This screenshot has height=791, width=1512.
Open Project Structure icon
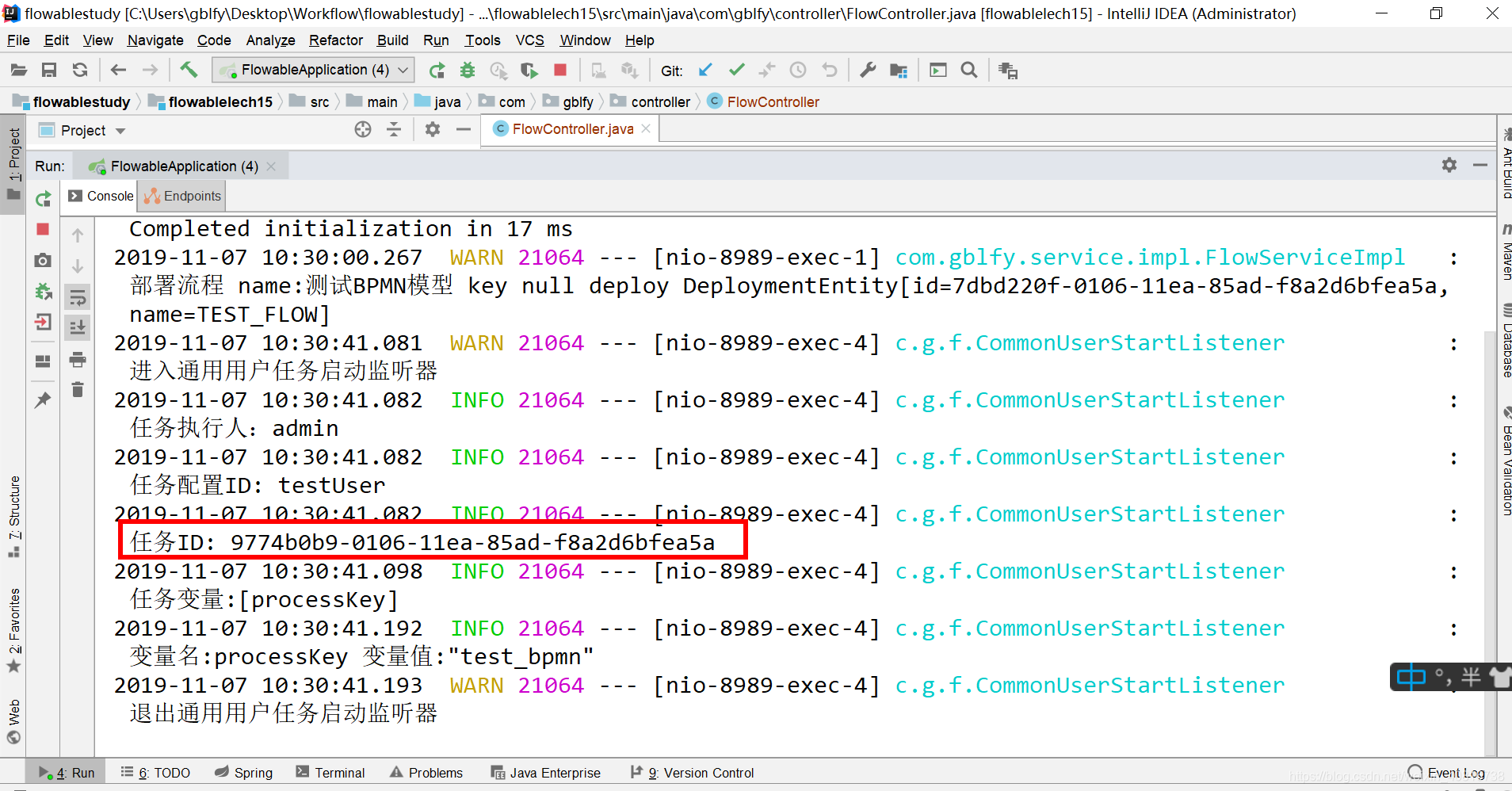coord(899,71)
